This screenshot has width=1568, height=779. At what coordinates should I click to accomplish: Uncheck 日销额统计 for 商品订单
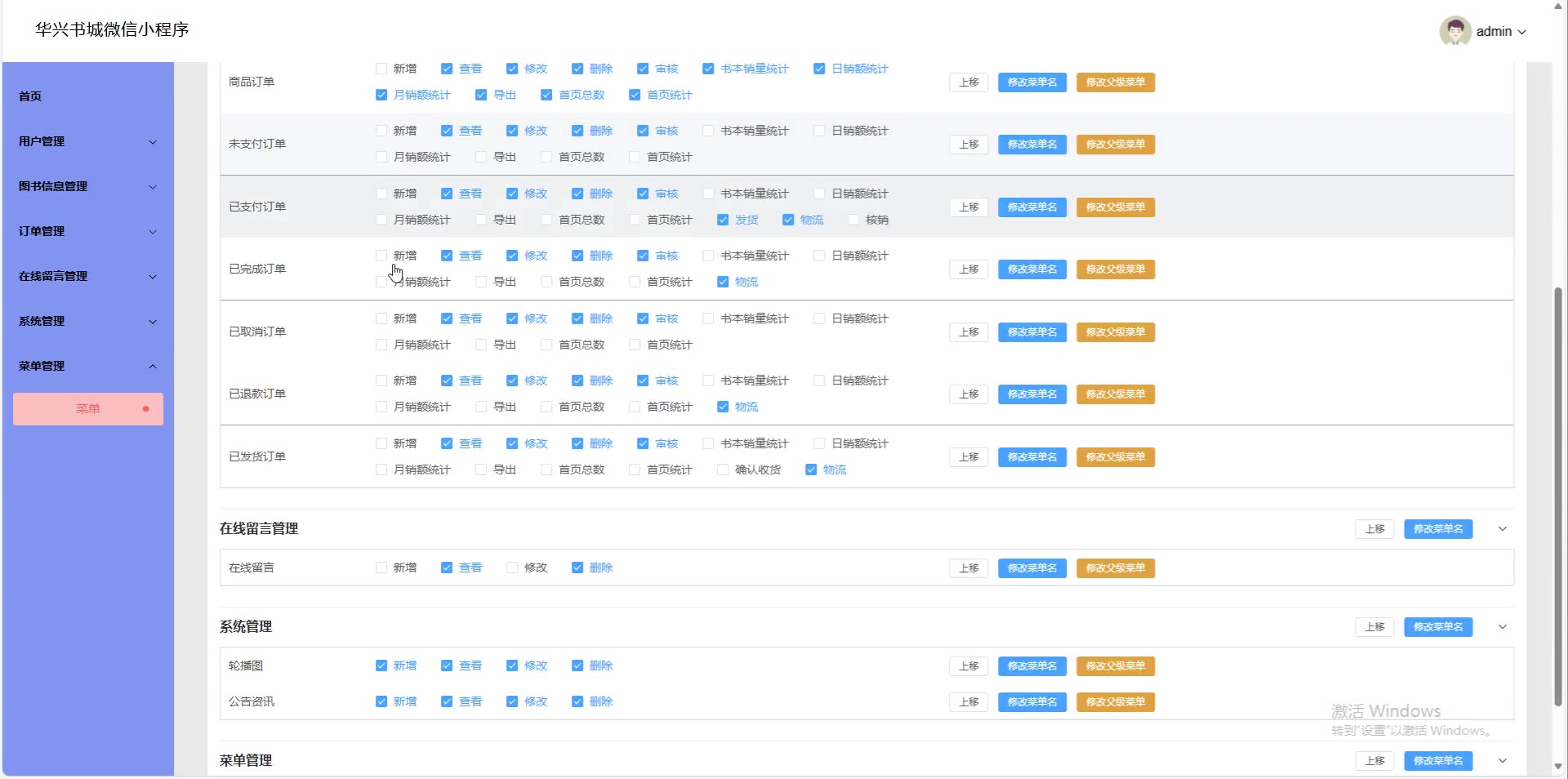point(819,69)
